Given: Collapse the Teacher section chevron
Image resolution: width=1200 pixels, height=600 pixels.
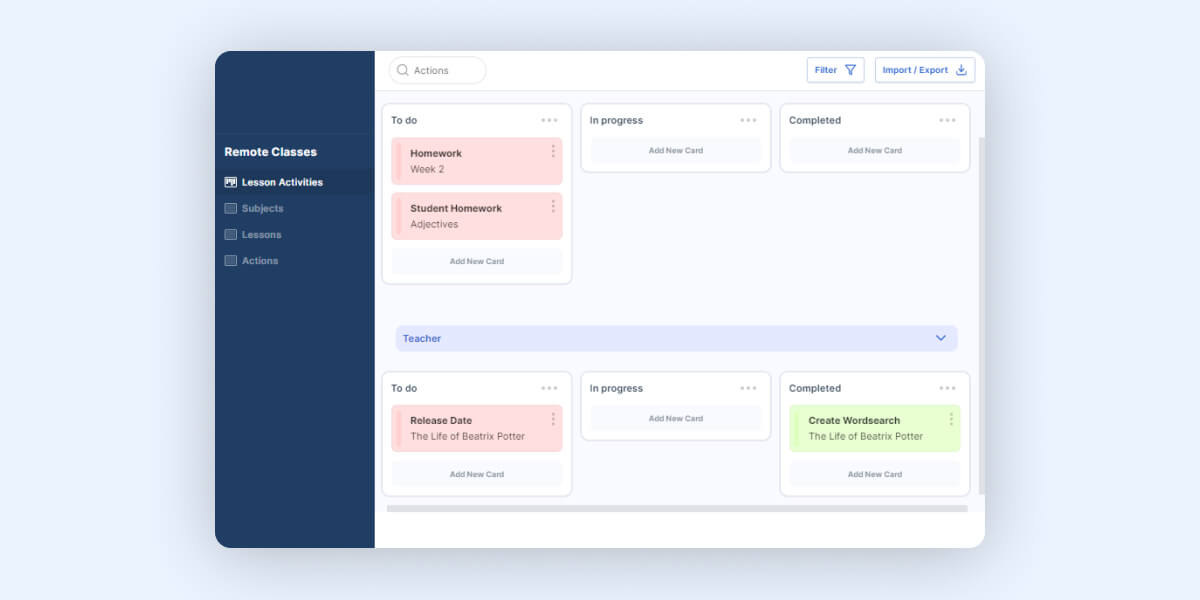Looking at the screenshot, I should coord(940,338).
